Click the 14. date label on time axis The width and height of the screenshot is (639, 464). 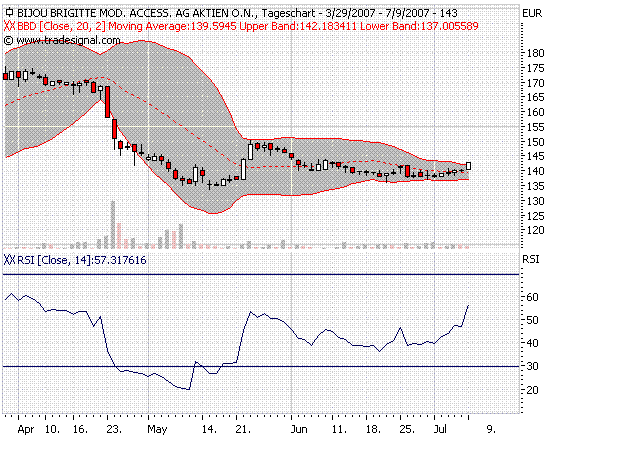209,429
